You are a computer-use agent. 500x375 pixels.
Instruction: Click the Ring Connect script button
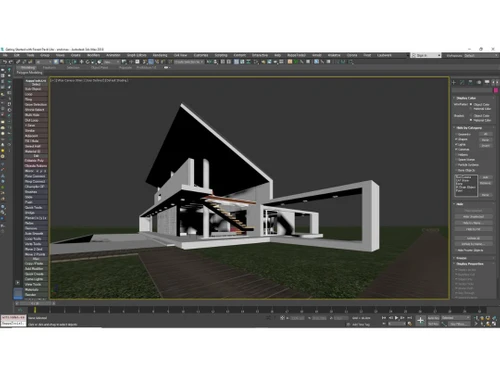tap(36, 181)
